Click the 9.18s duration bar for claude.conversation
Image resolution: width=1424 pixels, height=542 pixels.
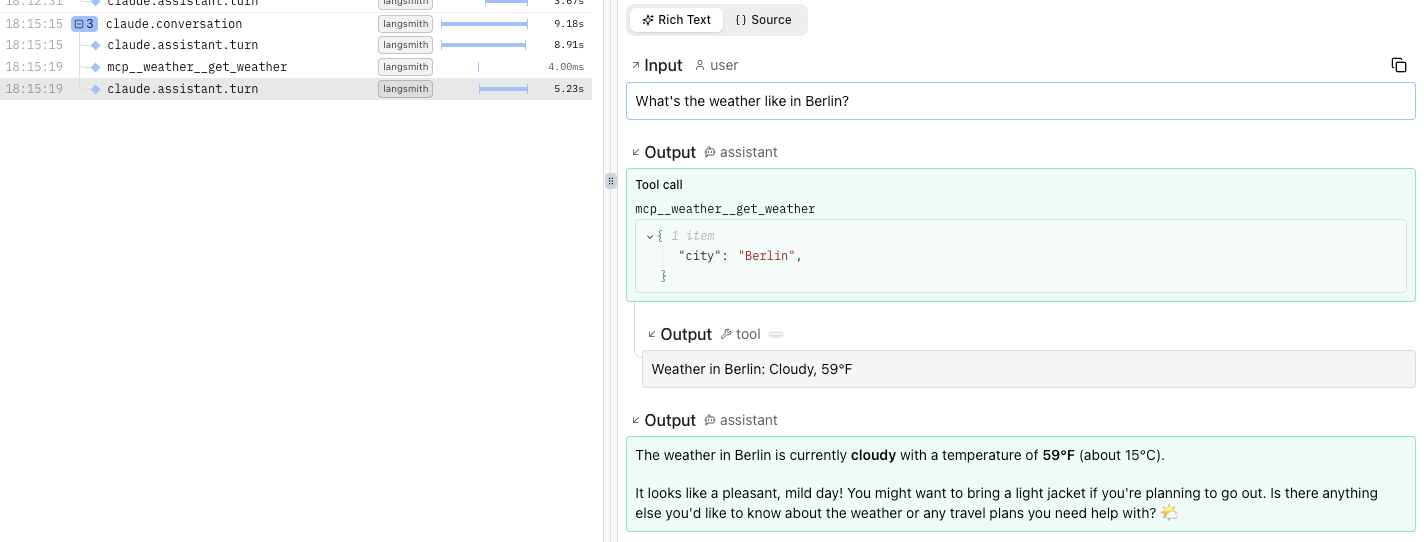[484, 24]
